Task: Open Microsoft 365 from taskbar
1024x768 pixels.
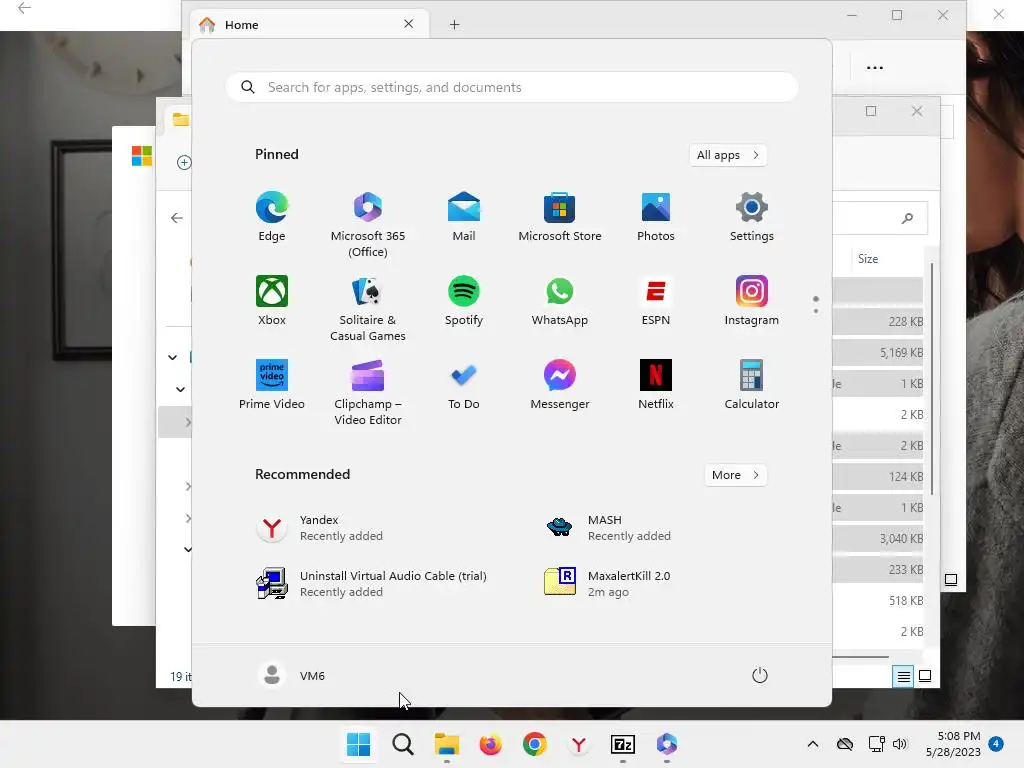Action: pos(667,744)
